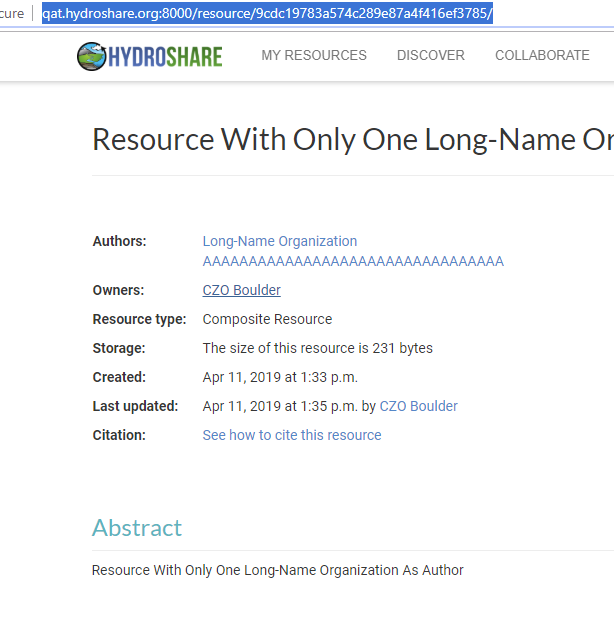
Task: Click the HydroShare globe logo icon
Action: (92, 56)
